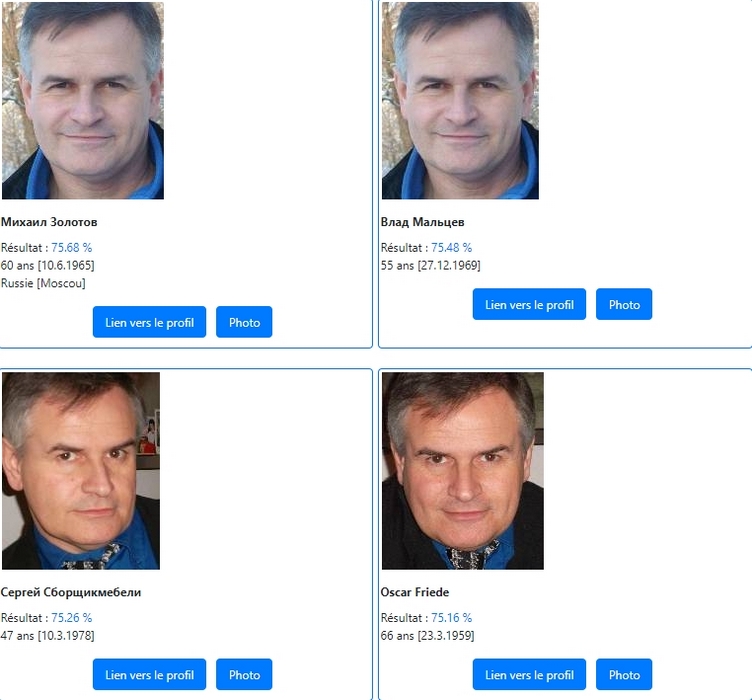Click Photo button under Влад Мальцев

click(624, 304)
